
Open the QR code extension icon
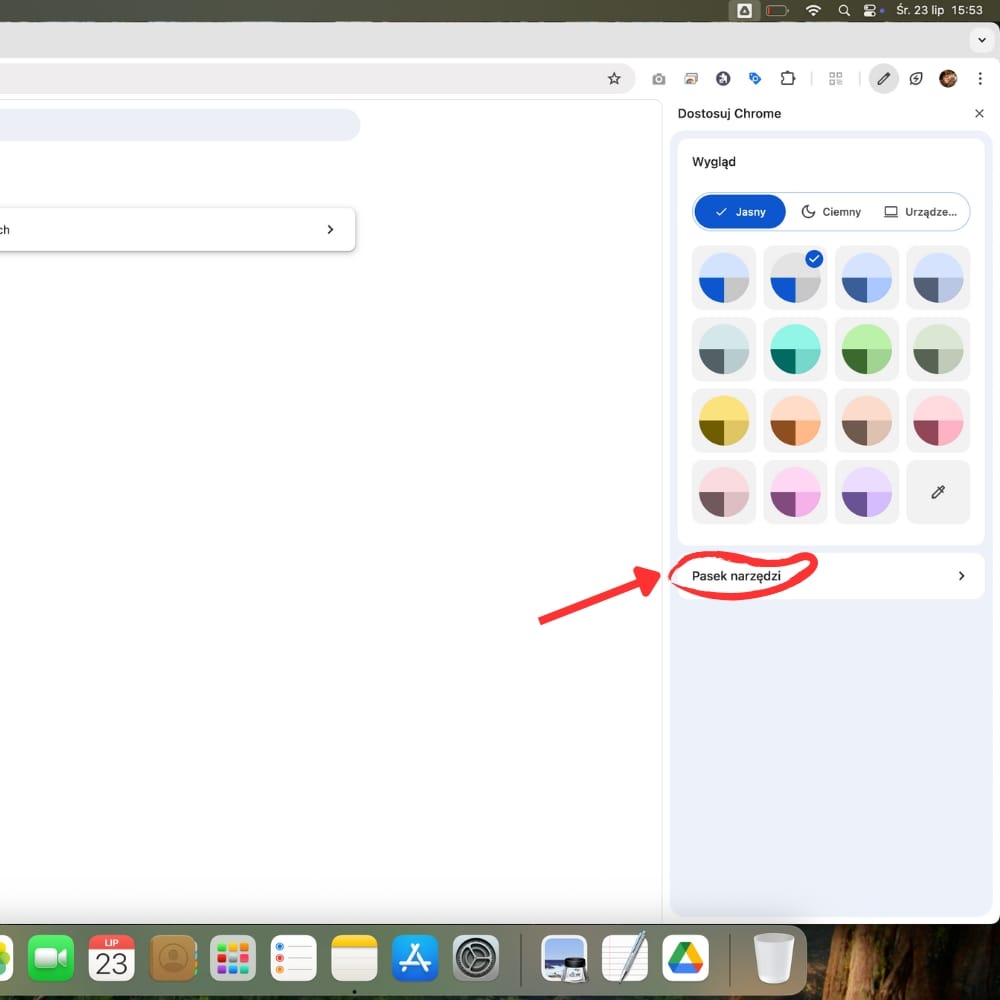click(x=836, y=79)
